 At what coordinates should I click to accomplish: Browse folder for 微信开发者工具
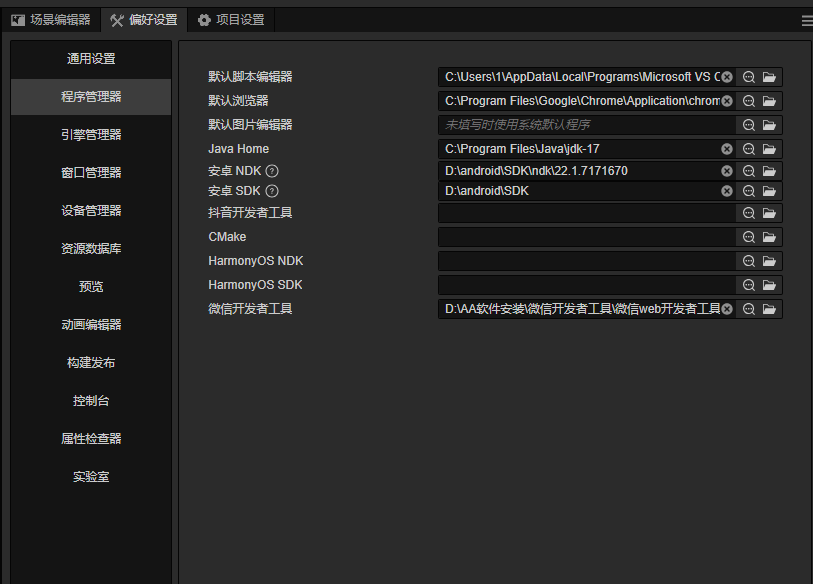coord(769,309)
